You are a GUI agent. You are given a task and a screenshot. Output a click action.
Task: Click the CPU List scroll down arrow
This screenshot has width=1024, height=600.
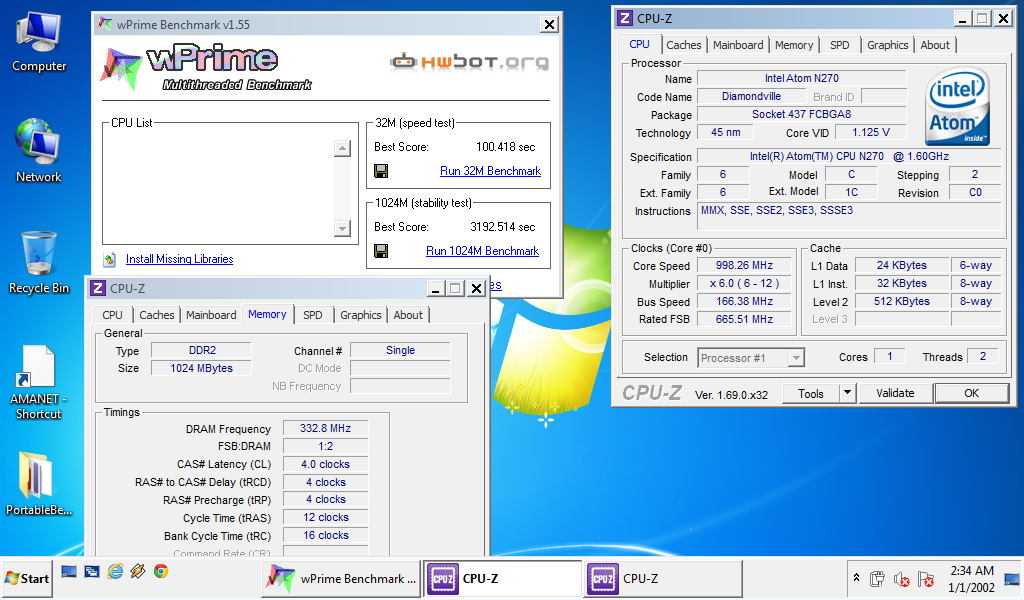click(x=342, y=228)
